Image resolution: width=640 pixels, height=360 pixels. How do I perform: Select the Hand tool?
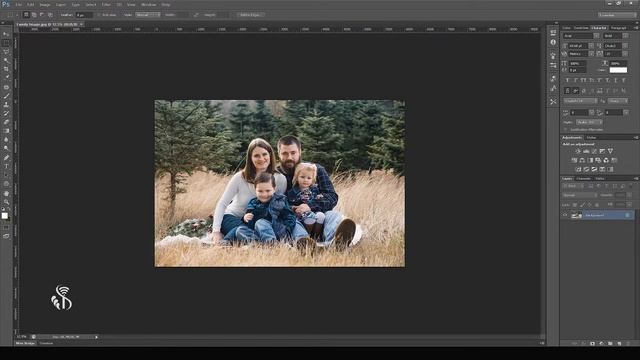pyautogui.click(x=6, y=193)
